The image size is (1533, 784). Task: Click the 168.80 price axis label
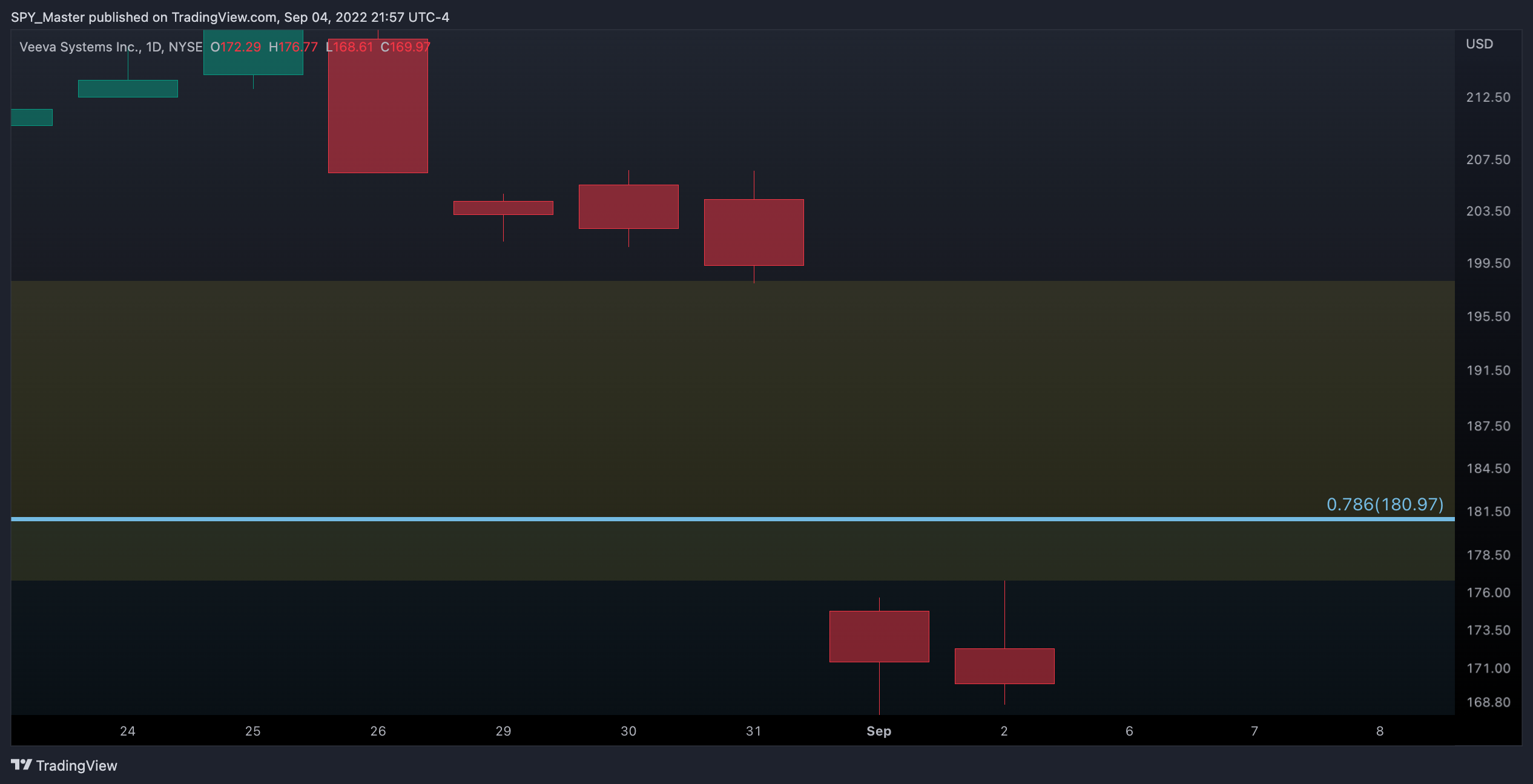point(1488,702)
